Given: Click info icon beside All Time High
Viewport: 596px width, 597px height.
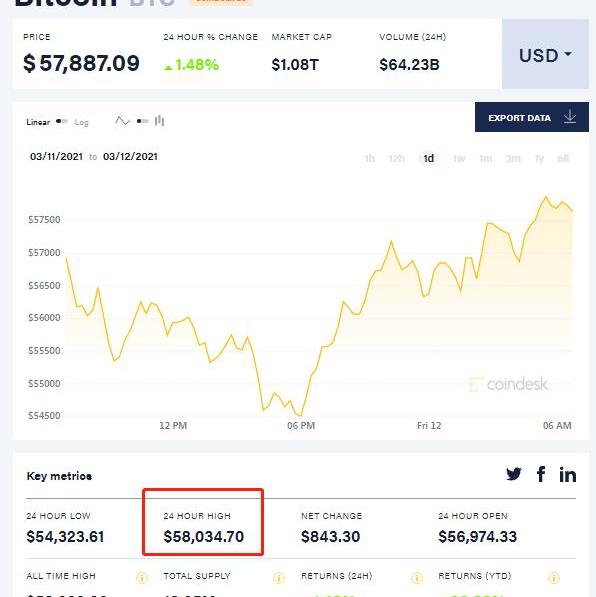Looking at the screenshot, I should click(x=142, y=578).
